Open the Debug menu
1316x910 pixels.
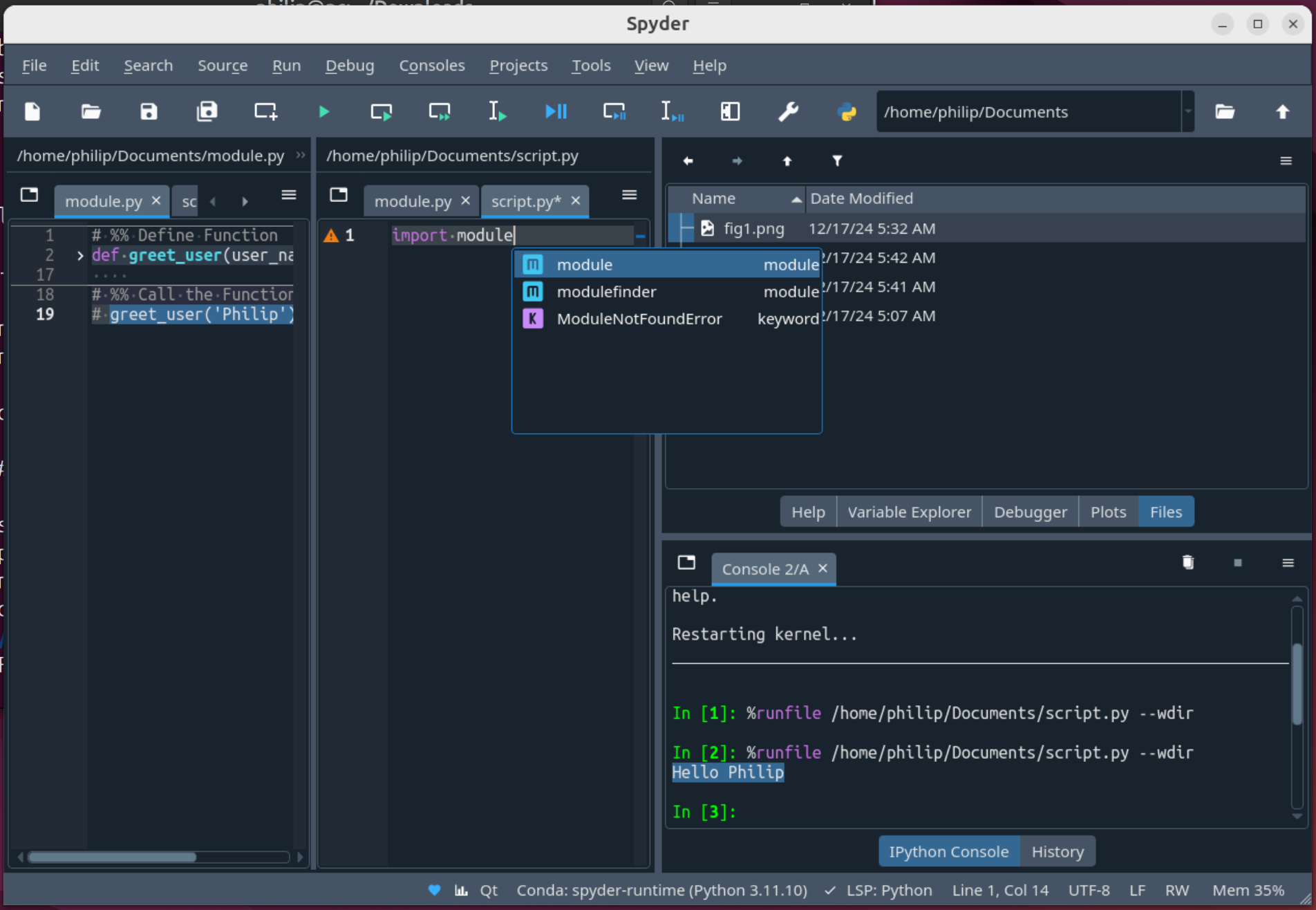tap(350, 66)
